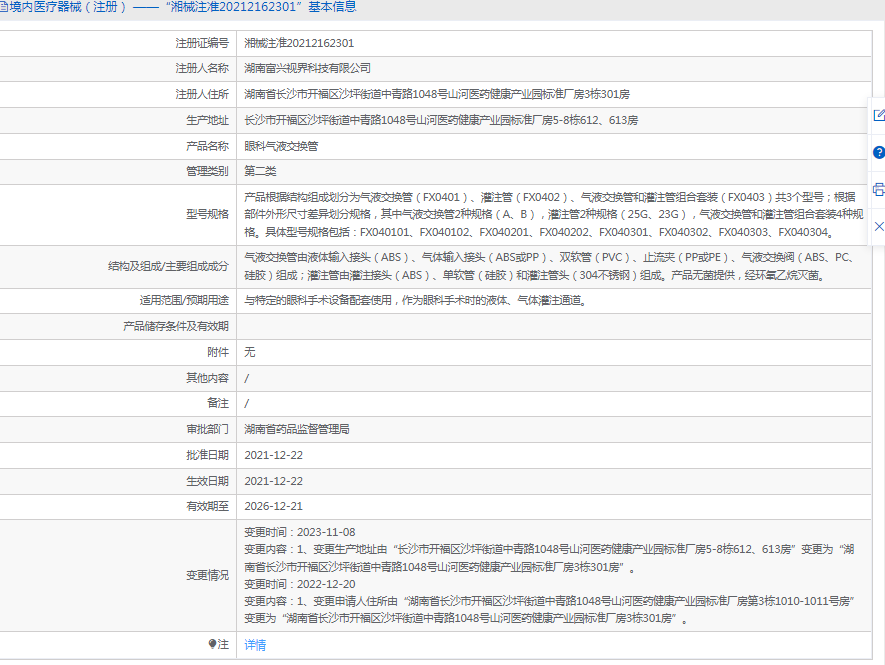Click the change time 变更时间：2022-12-20 line

coord(300,584)
